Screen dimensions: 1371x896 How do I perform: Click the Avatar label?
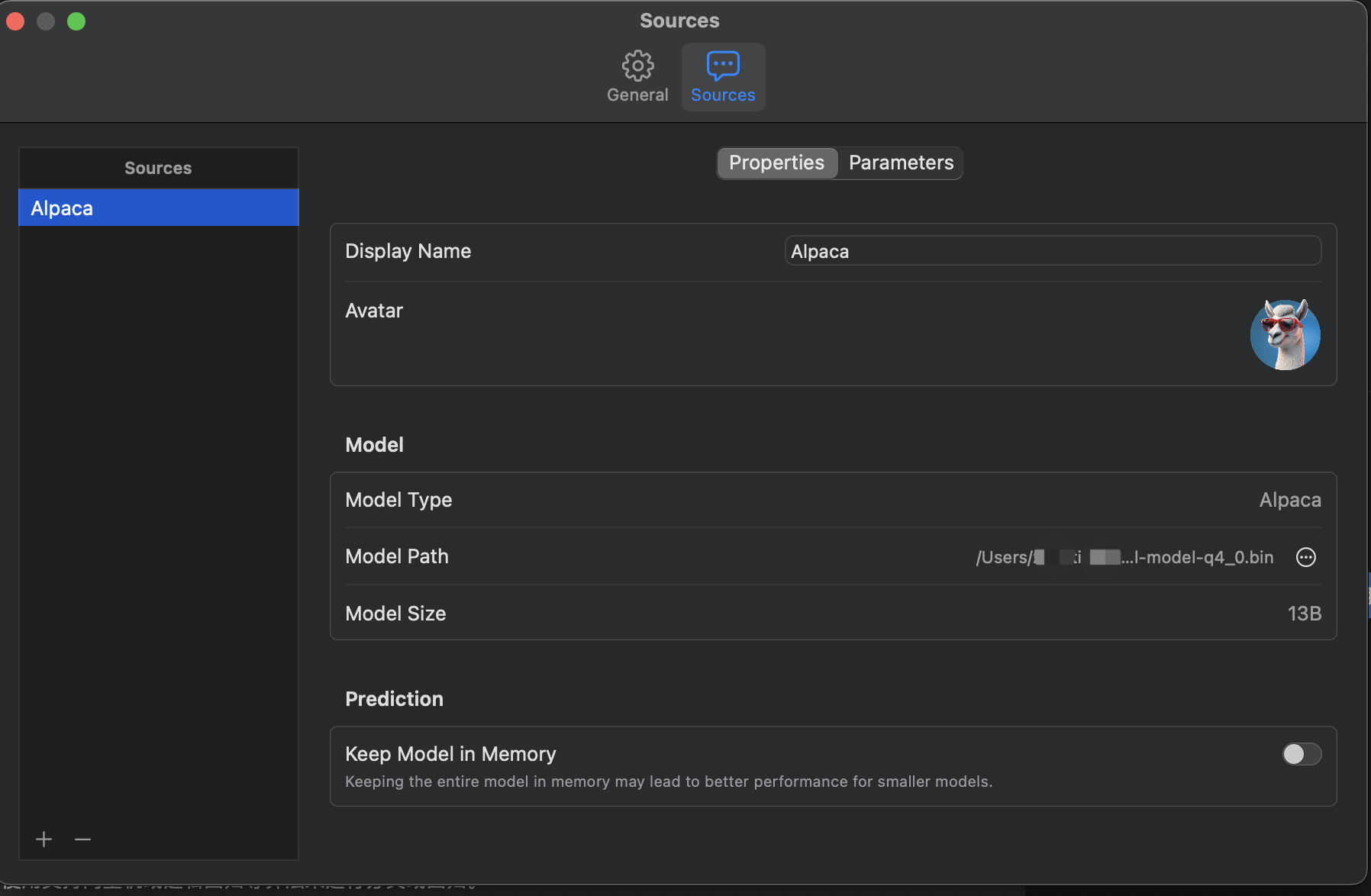[x=374, y=311]
